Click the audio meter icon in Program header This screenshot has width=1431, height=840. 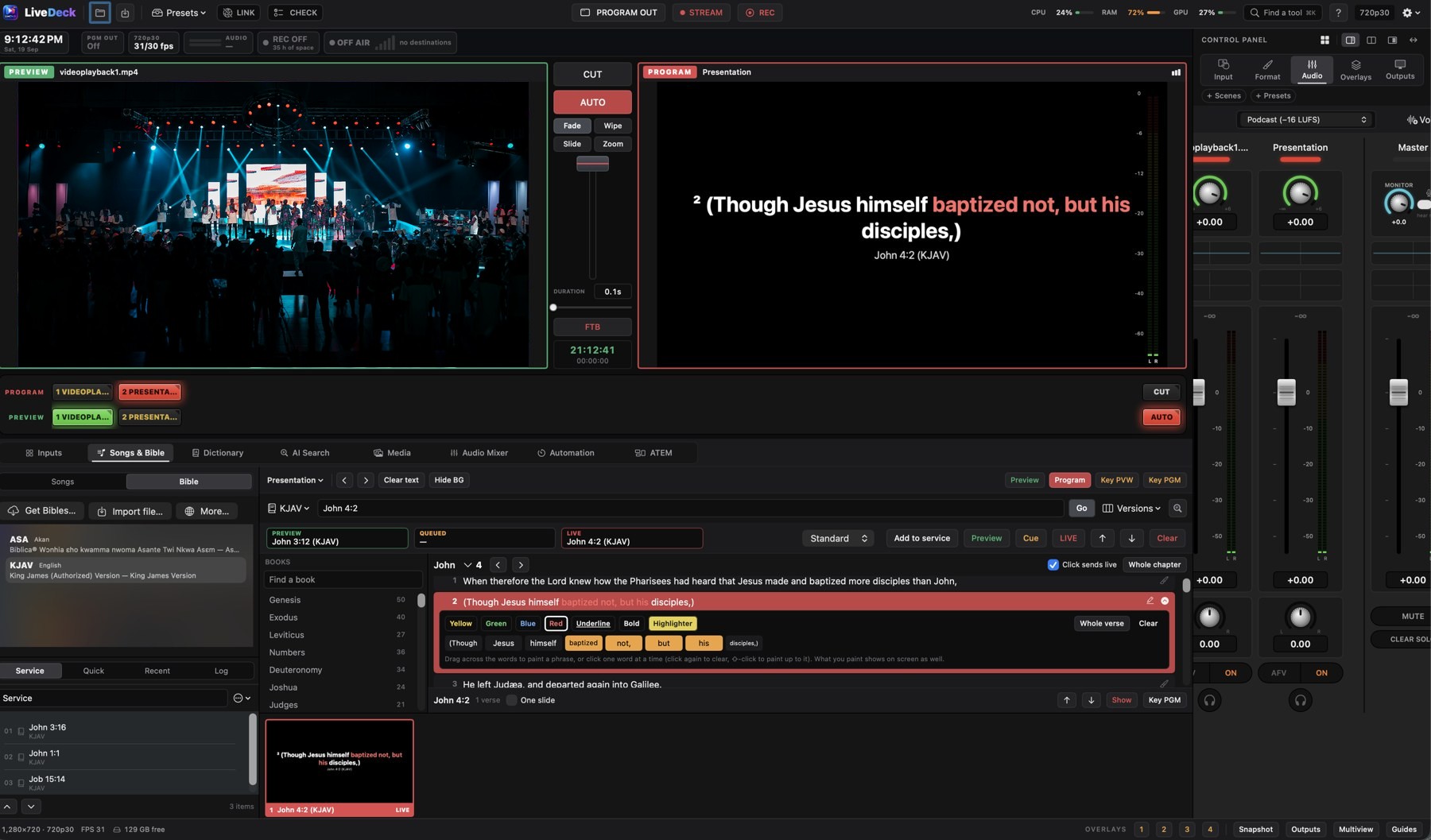(1176, 72)
